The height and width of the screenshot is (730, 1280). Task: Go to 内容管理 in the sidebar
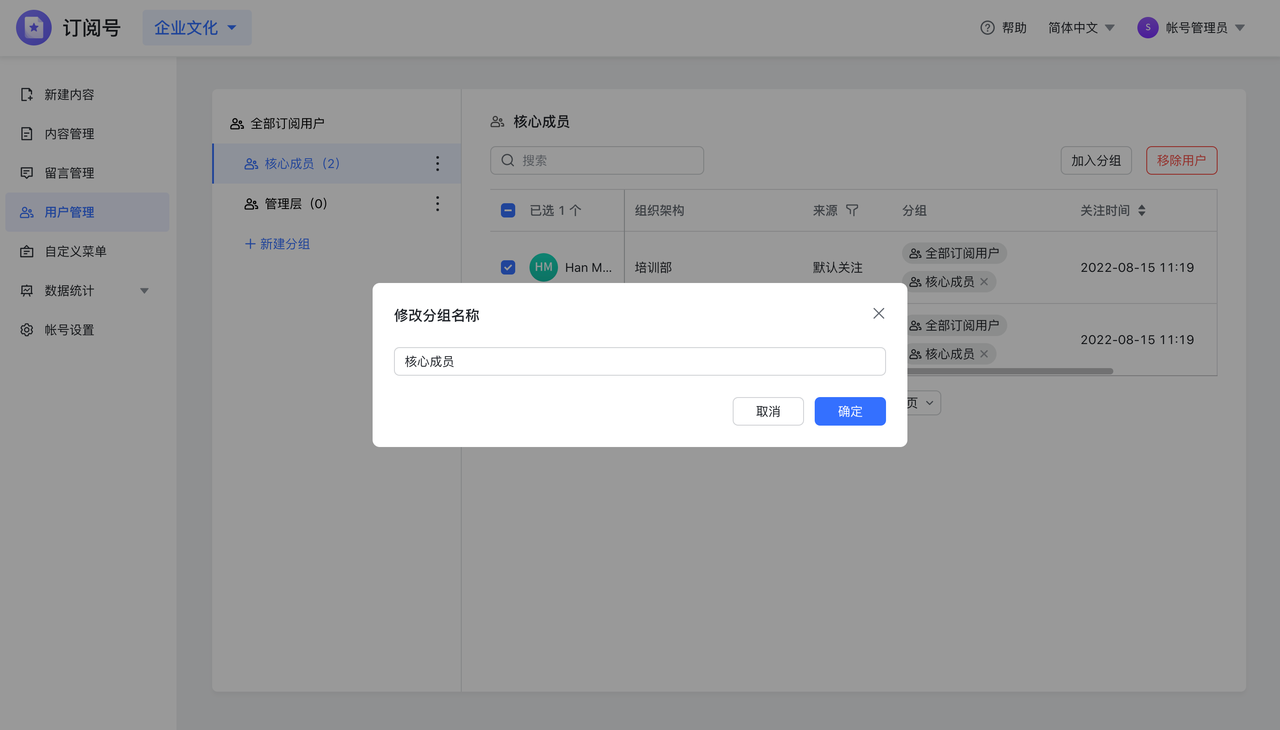coord(85,134)
